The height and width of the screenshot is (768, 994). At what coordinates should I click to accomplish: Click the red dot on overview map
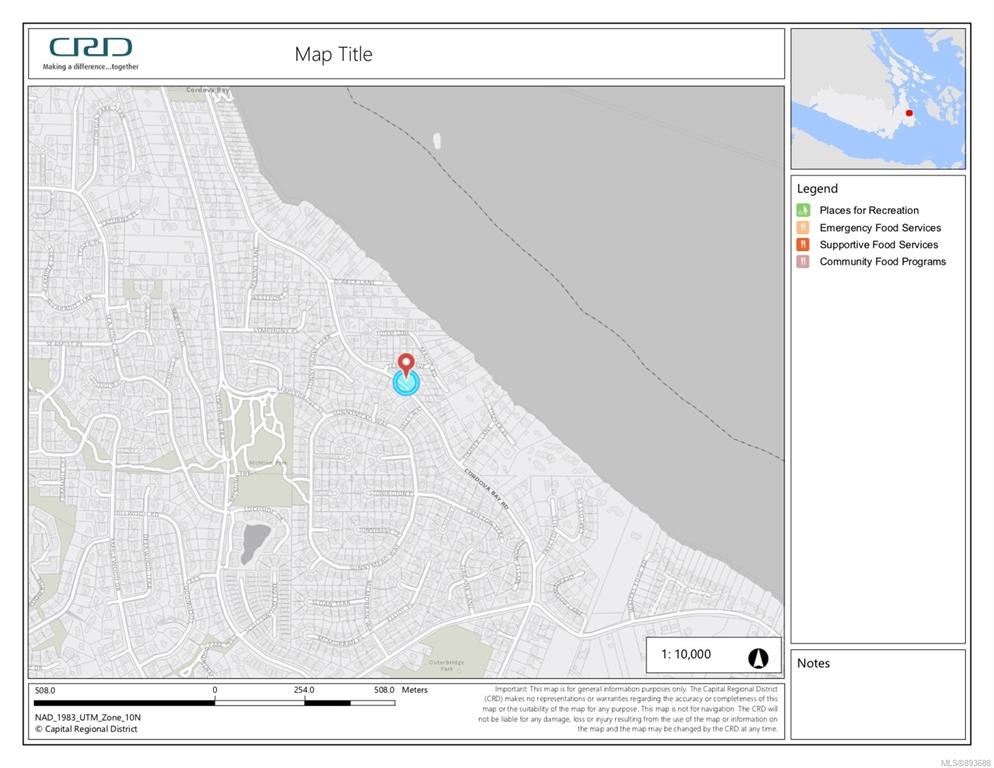pos(909,113)
